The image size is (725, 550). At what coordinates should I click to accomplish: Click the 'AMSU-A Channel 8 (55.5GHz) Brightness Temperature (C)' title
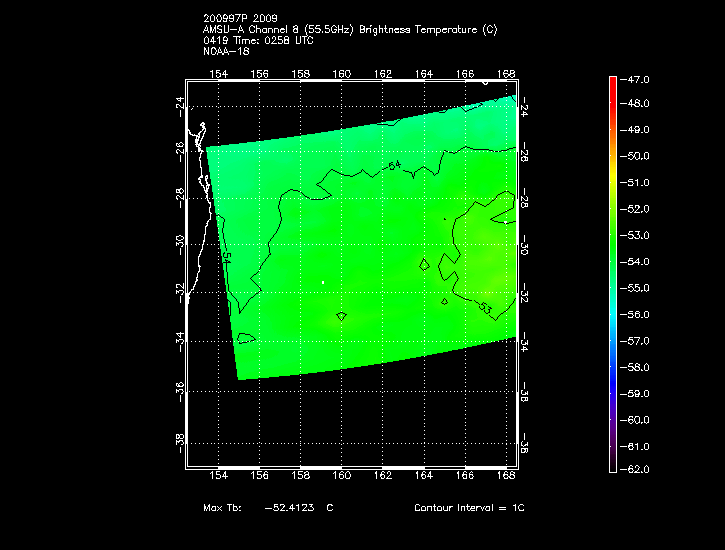click(x=350, y=30)
